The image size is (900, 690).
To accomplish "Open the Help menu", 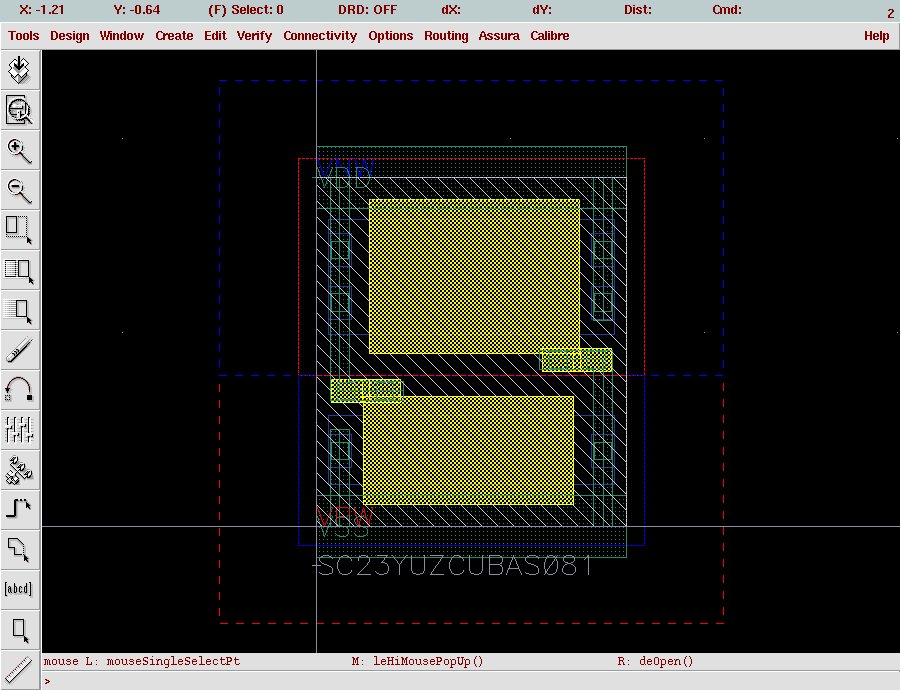I will point(876,36).
